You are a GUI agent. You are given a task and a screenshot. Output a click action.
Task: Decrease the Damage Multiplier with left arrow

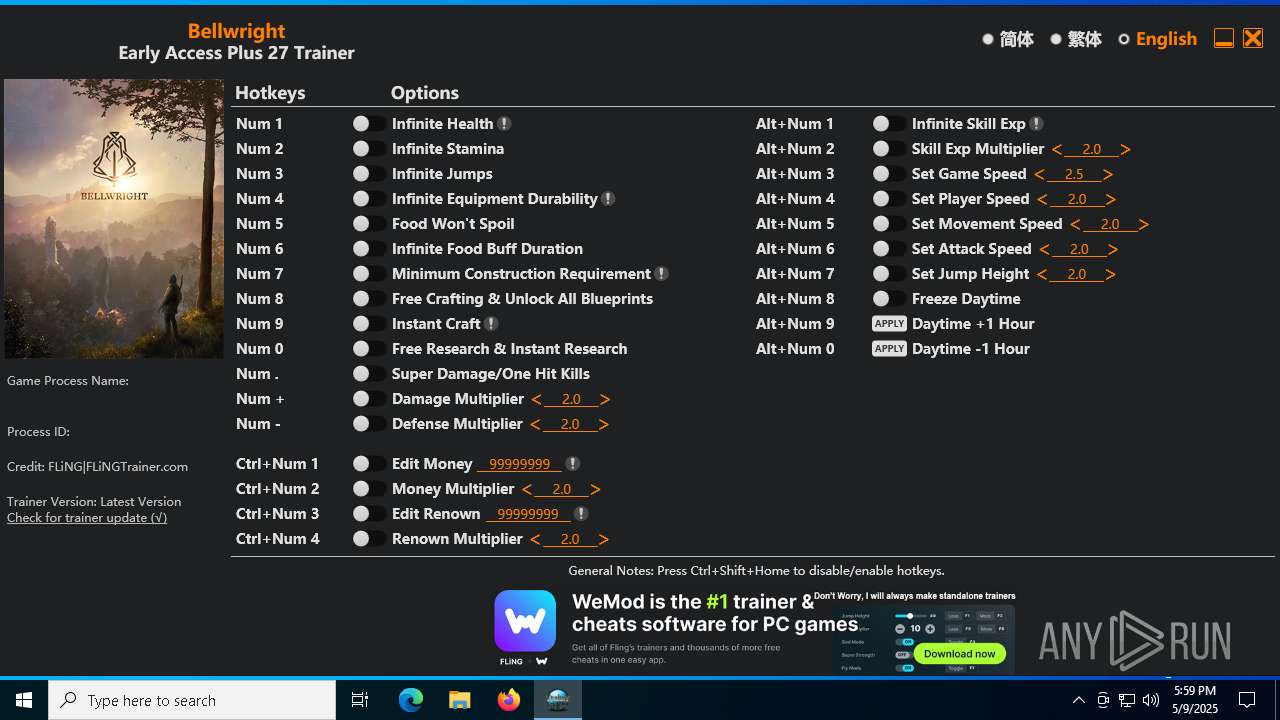point(537,400)
